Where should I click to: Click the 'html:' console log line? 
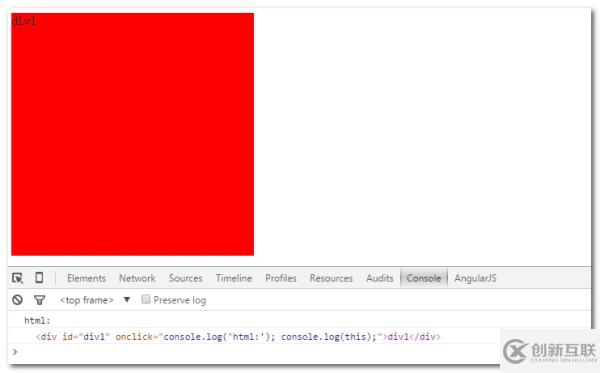[37, 321]
